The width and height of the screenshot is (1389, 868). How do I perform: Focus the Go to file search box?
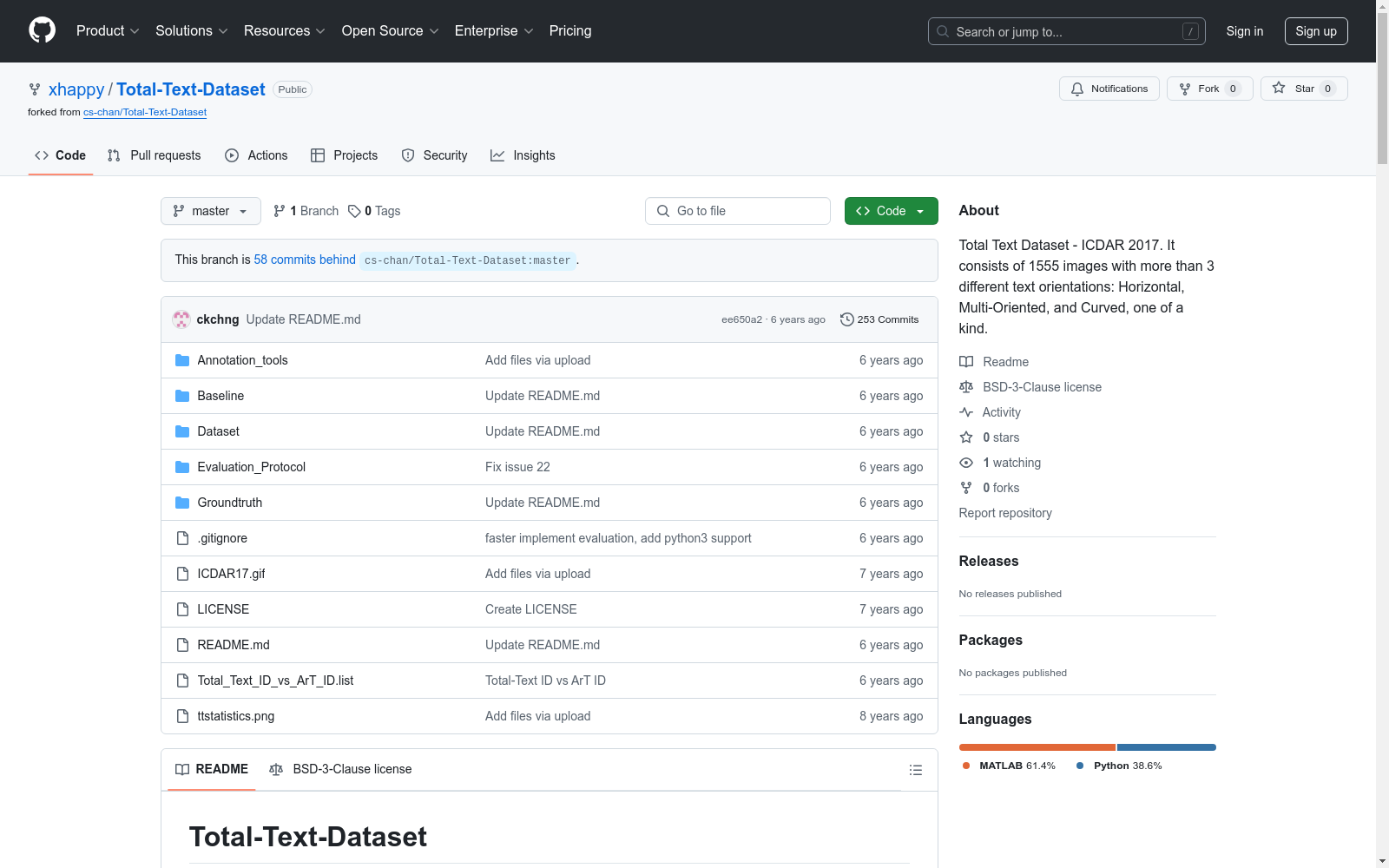(738, 211)
